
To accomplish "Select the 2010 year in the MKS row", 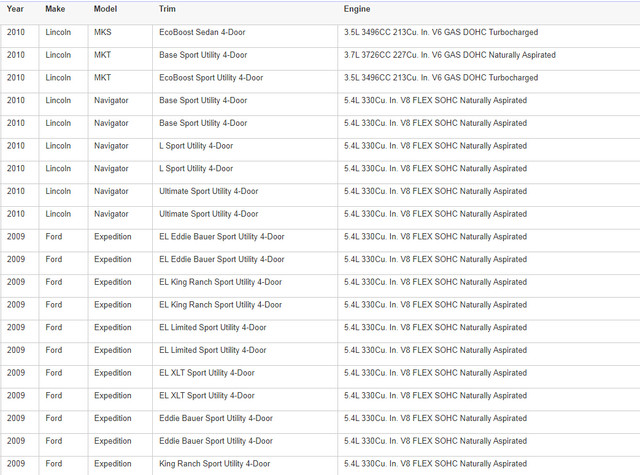I will coord(16,32).
